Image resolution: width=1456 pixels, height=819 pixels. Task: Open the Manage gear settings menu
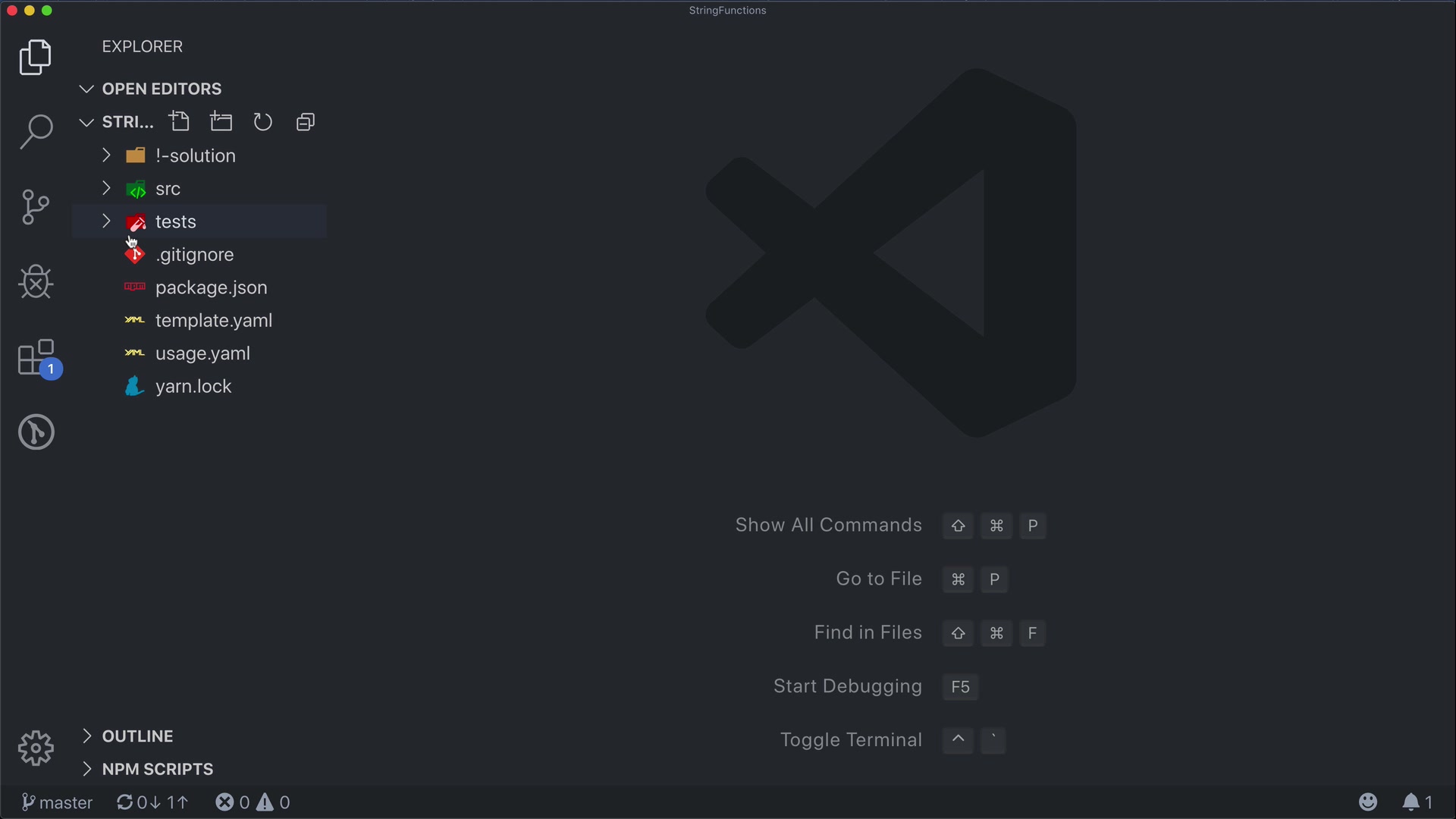(36, 748)
